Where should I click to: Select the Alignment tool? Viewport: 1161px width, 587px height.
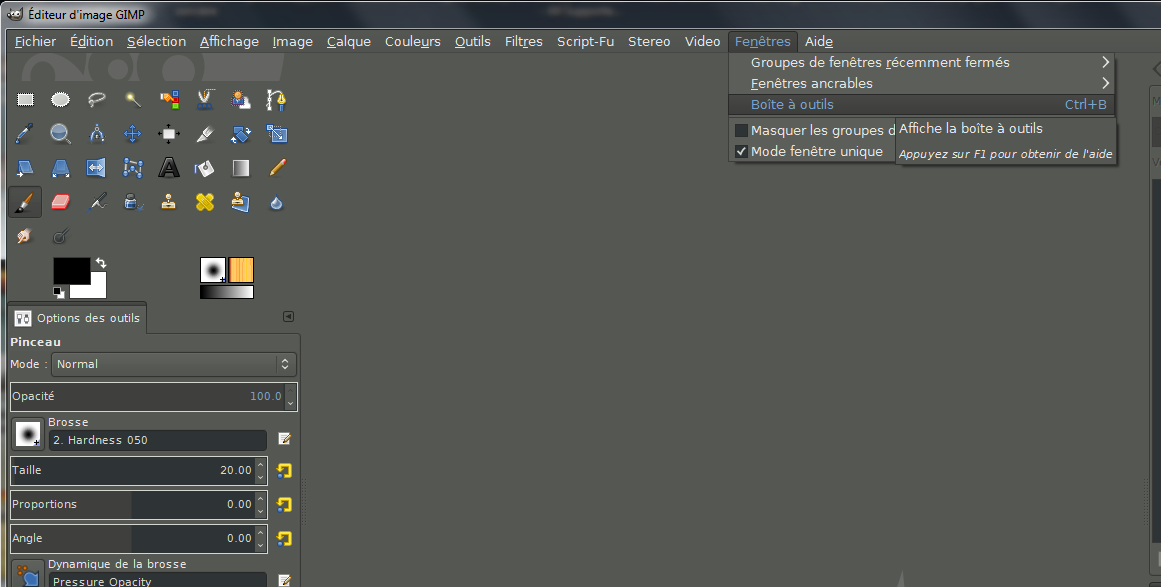tap(169, 134)
